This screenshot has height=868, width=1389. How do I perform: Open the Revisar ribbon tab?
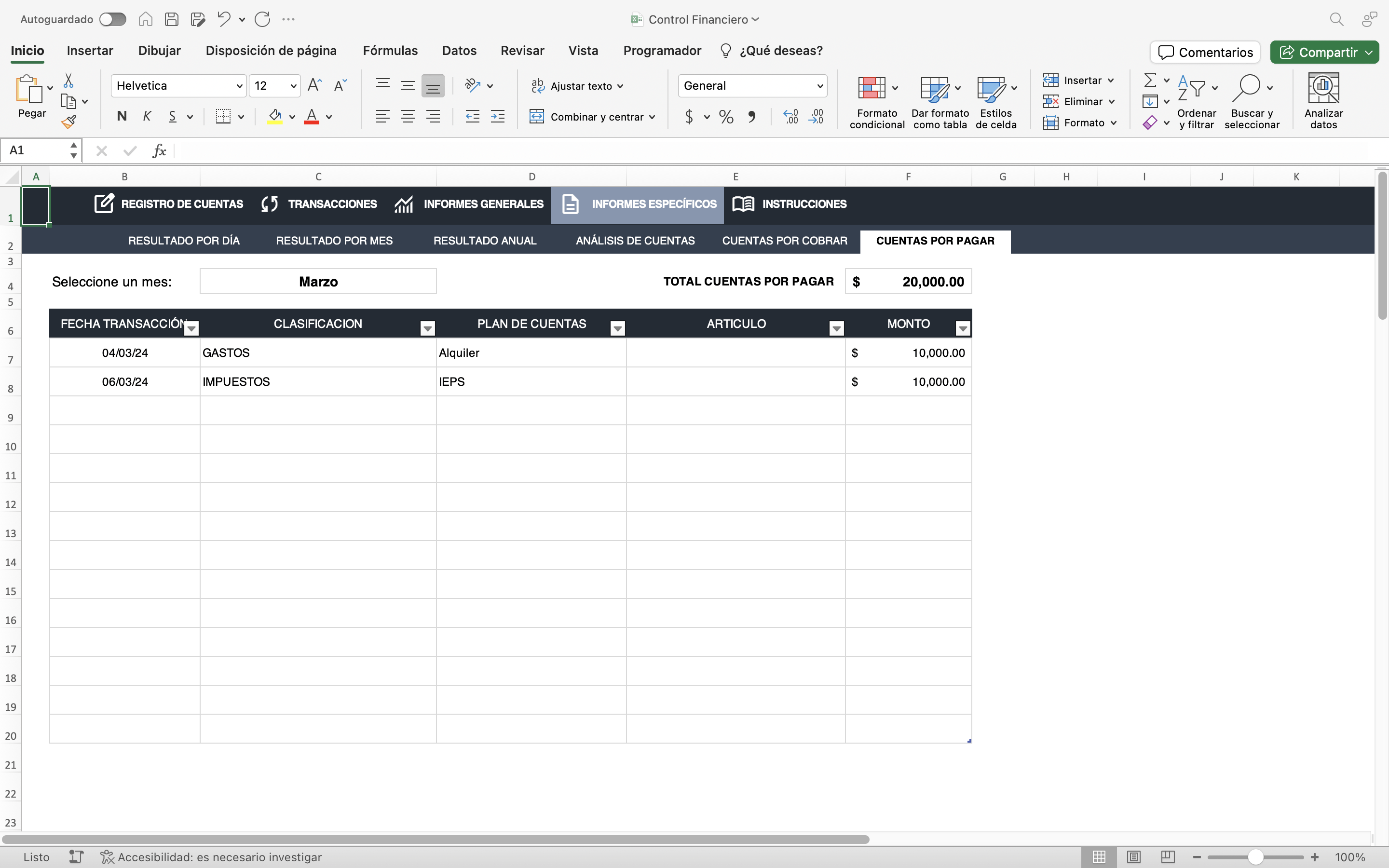click(522, 51)
